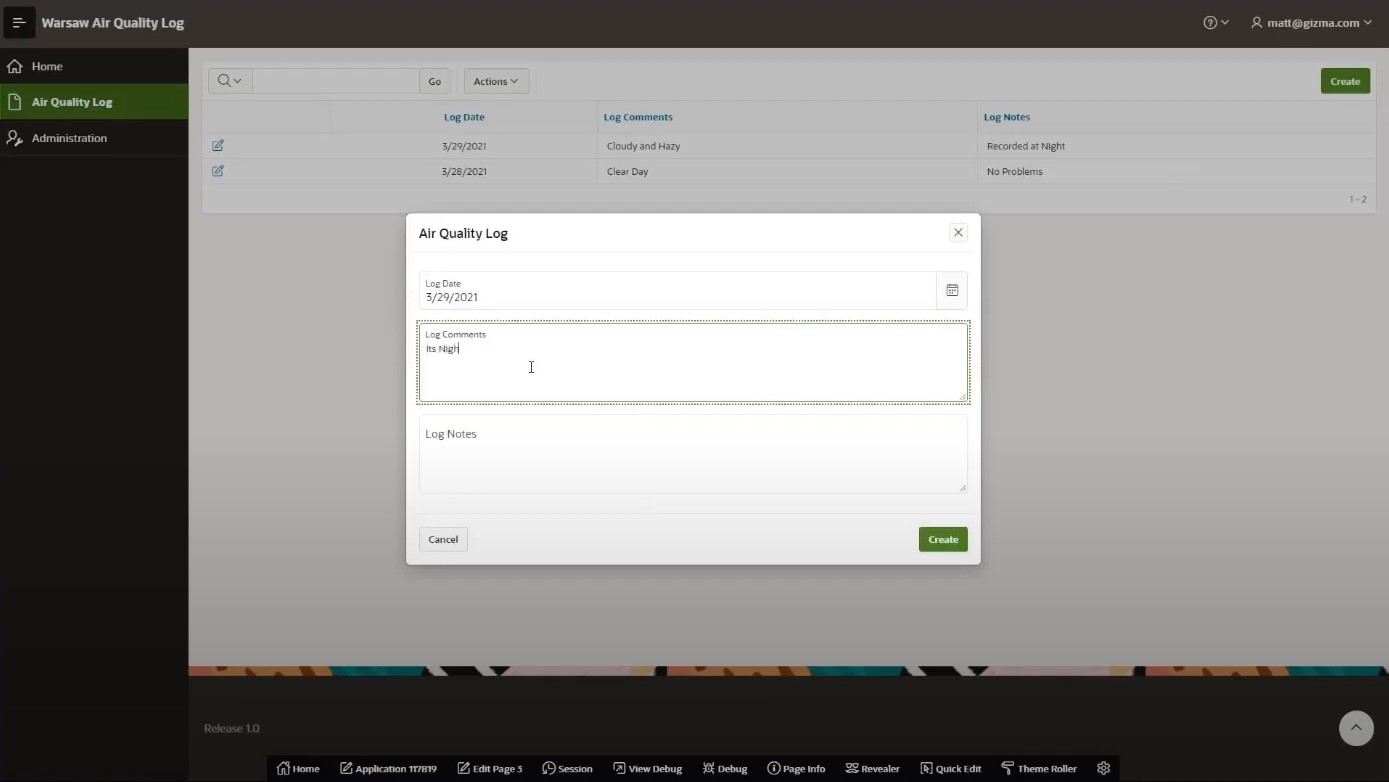
Task: Edit the 3/28/2021 log row
Action: coord(218,171)
